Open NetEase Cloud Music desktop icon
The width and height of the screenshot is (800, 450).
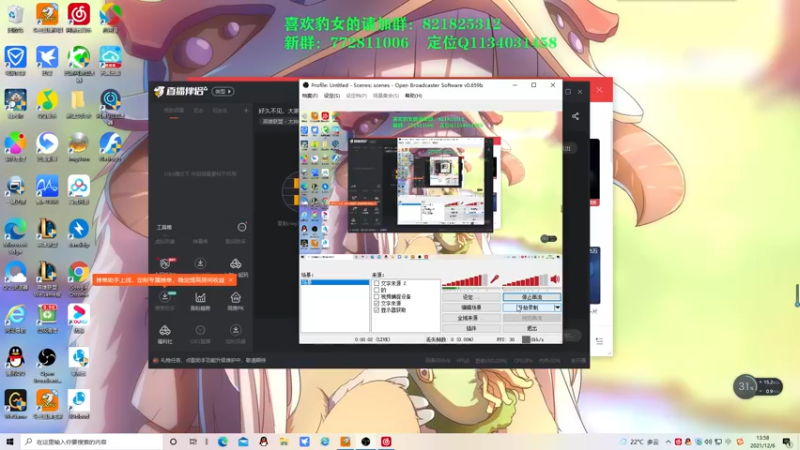(x=79, y=18)
